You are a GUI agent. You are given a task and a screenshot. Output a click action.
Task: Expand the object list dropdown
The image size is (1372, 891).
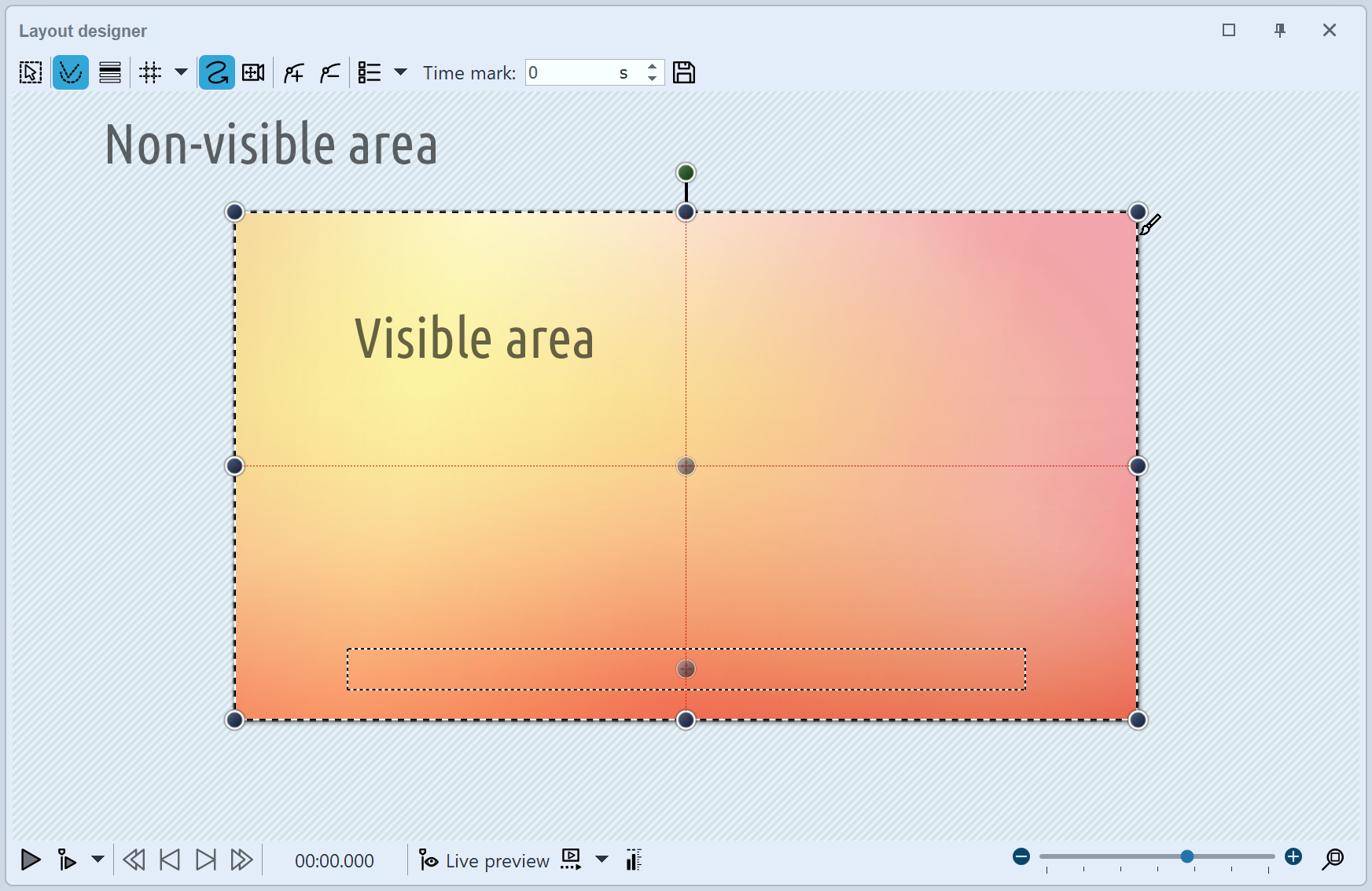coord(401,72)
